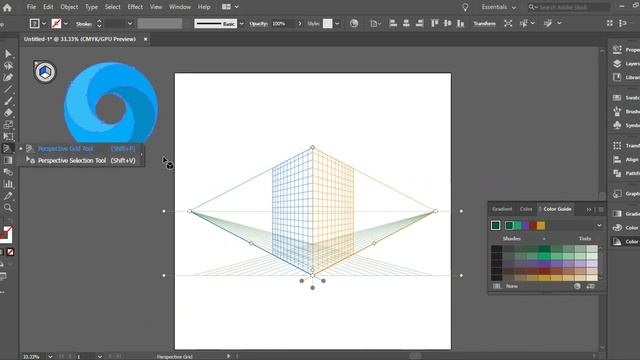Collapse the Color Guide panel double arrow
640x360 pixels.
[x=589, y=209]
